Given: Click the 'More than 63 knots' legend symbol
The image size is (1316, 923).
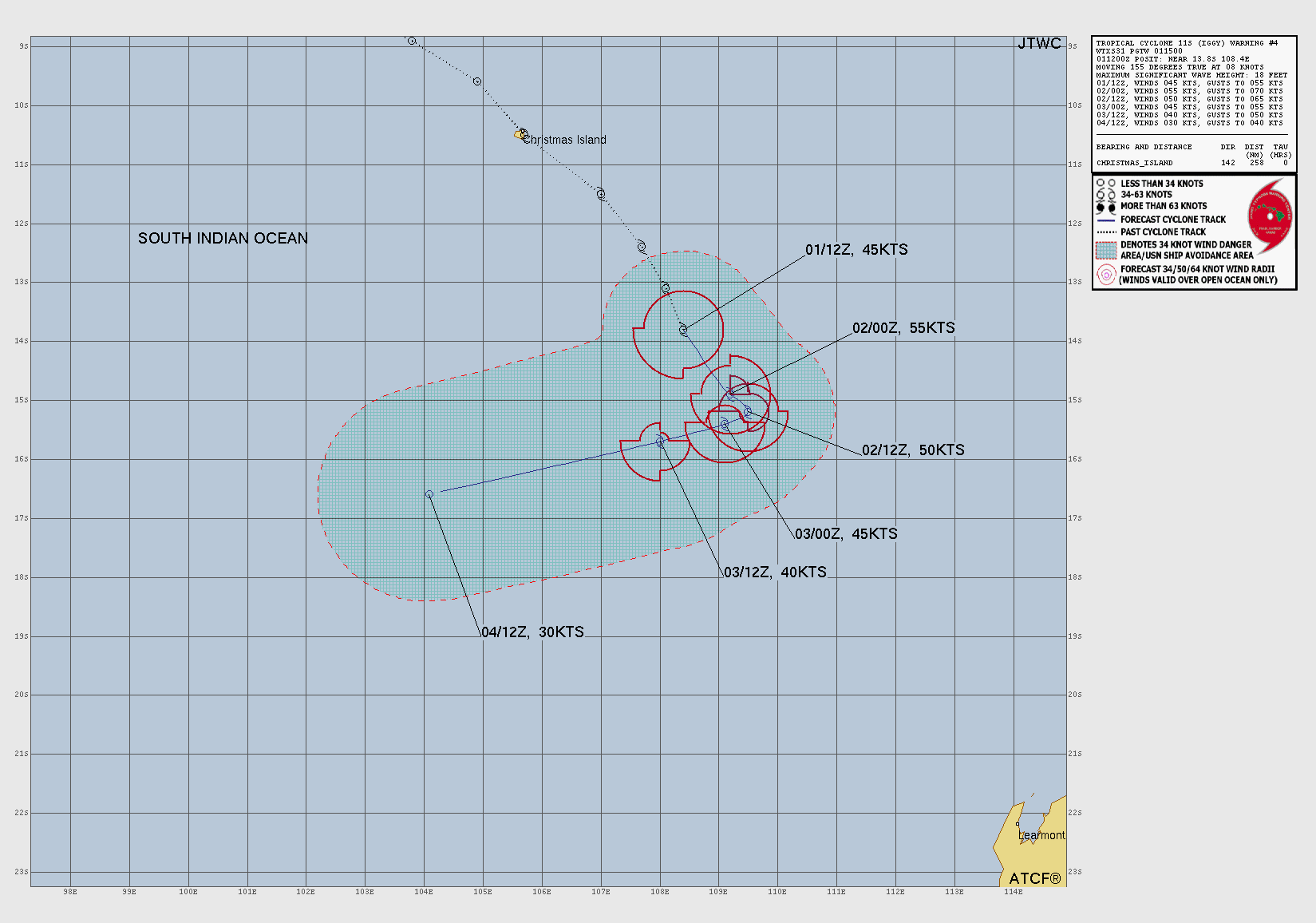Looking at the screenshot, I should click(x=1105, y=207).
